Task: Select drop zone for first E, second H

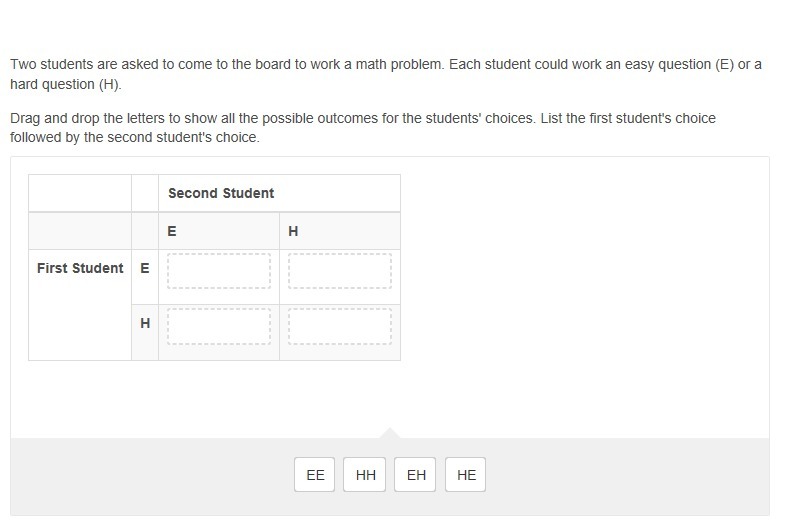Action: pos(340,271)
